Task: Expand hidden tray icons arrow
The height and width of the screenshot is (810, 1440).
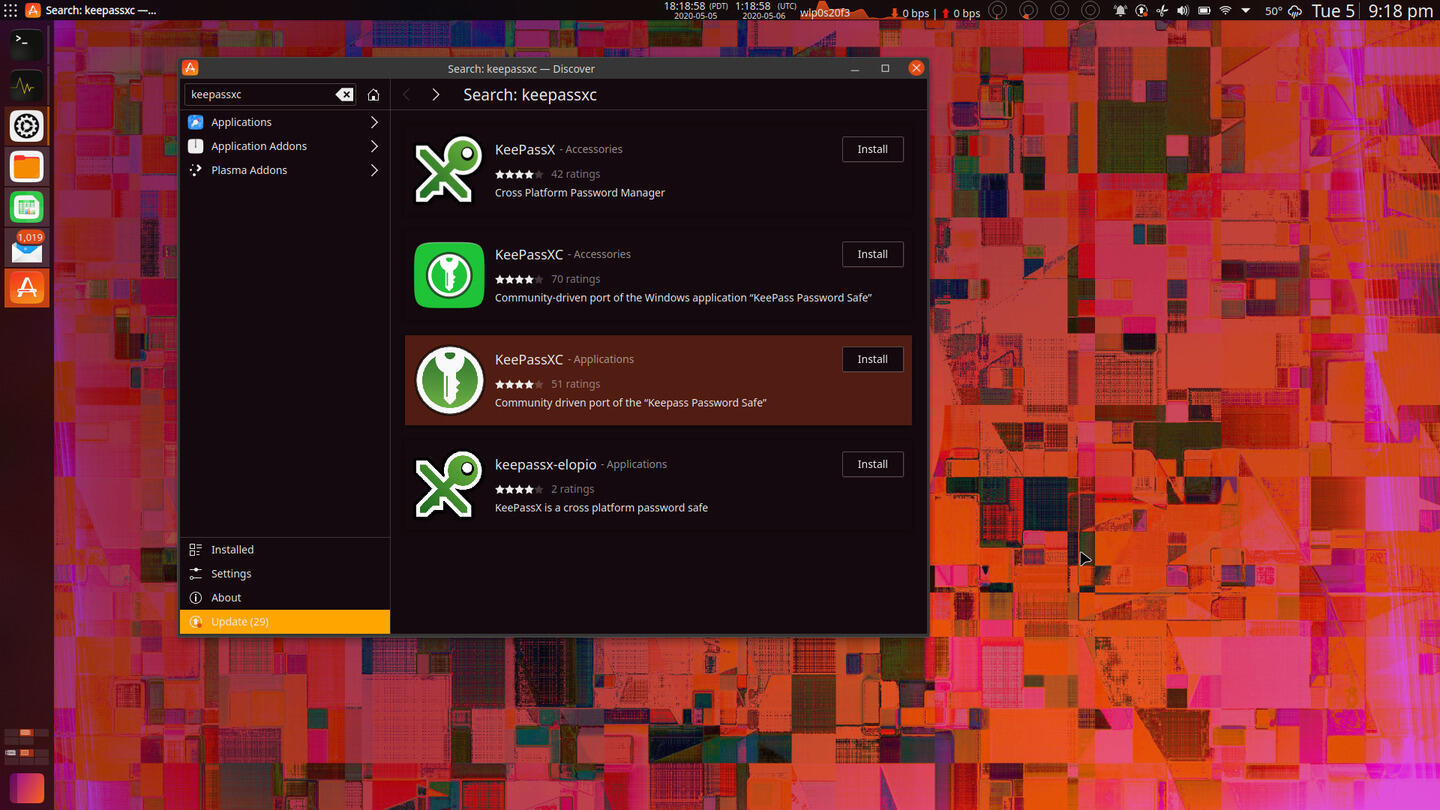Action: (1246, 11)
